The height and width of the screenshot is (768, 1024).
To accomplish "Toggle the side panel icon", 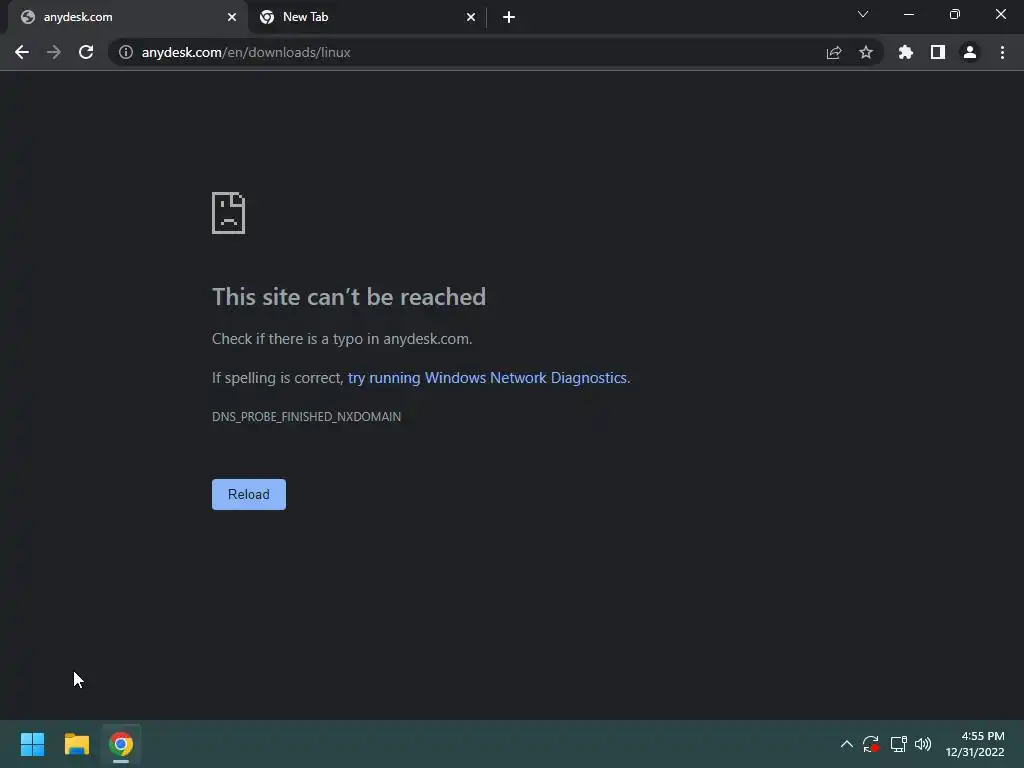I will pos(938,52).
